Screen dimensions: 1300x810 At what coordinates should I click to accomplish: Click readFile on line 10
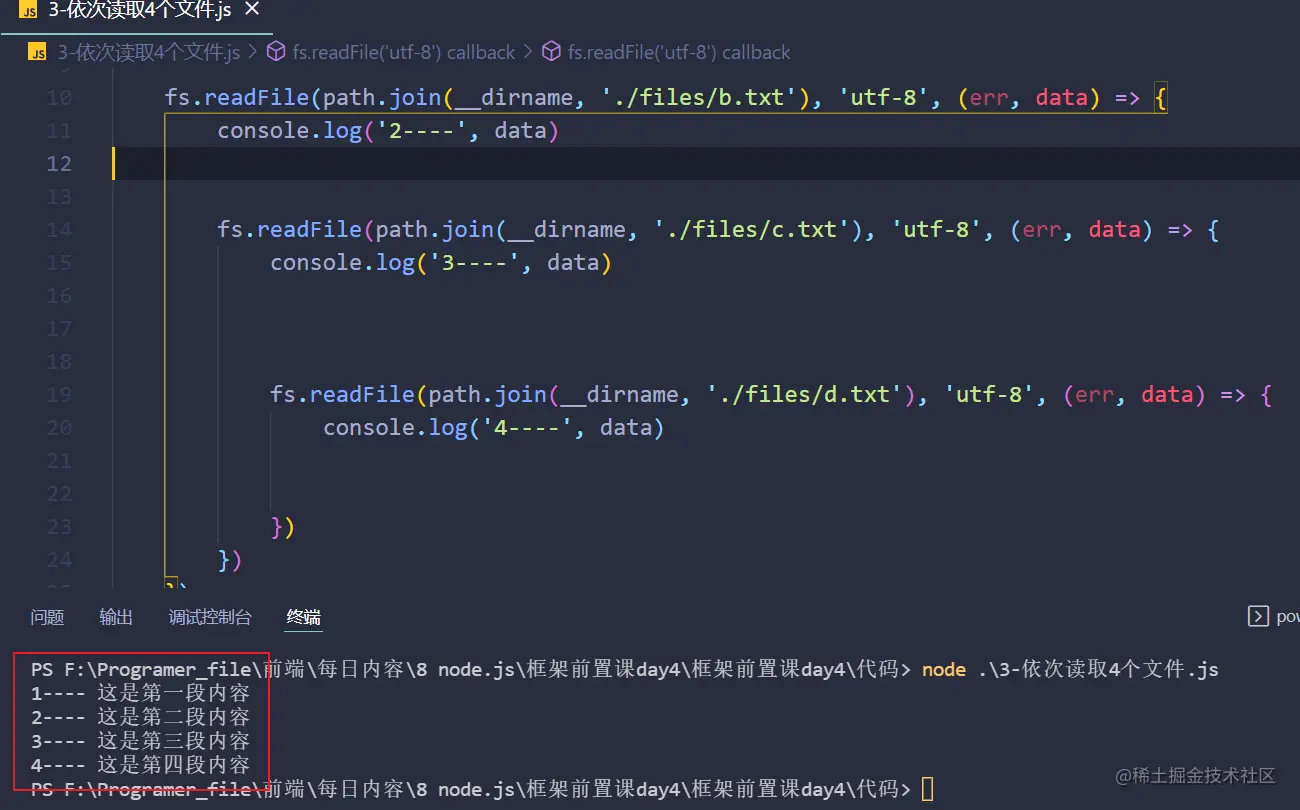coord(257,98)
